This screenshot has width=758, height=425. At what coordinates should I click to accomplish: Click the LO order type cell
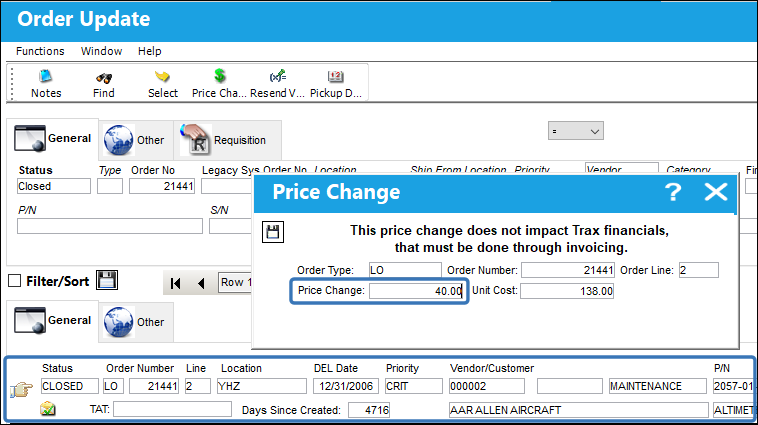114,386
